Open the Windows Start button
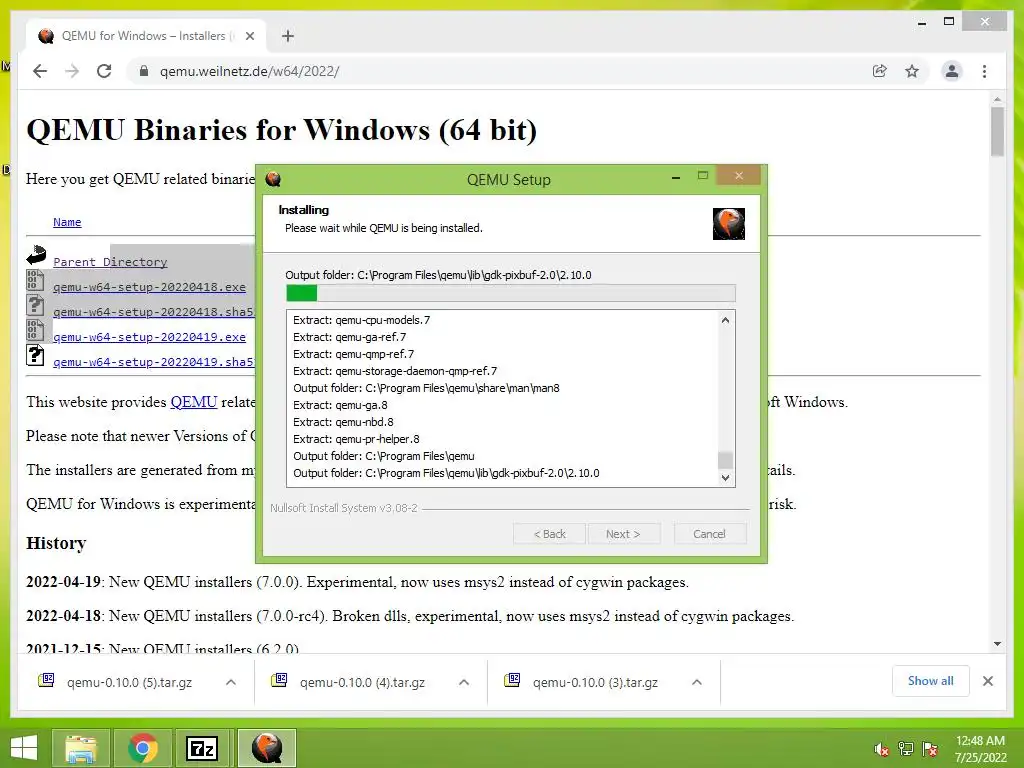Image resolution: width=1024 pixels, height=768 pixels. pyautogui.click(x=24, y=748)
